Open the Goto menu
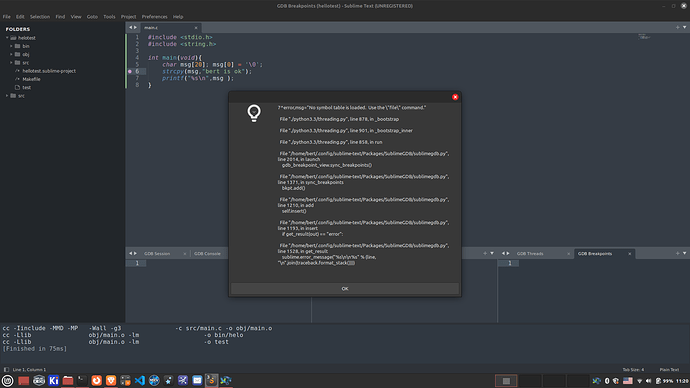690x388 pixels. point(92,17)
